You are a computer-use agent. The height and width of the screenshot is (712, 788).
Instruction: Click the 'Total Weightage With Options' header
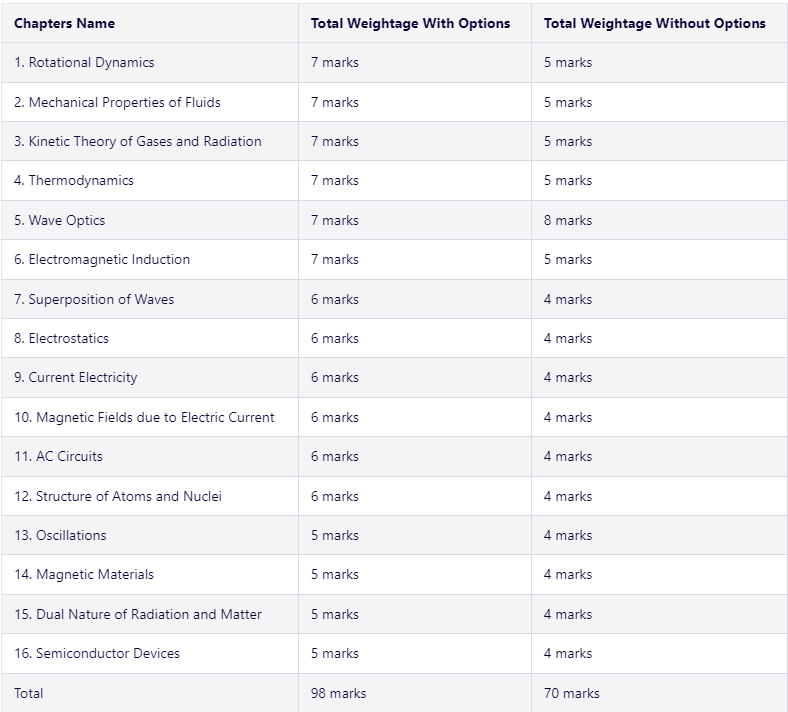[410, 23]
